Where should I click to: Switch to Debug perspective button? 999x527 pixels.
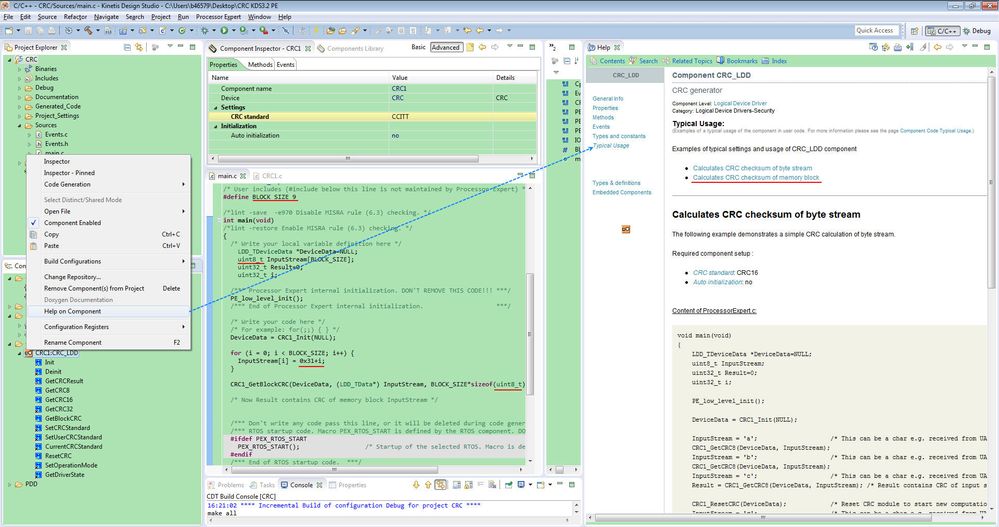point(977,31)
